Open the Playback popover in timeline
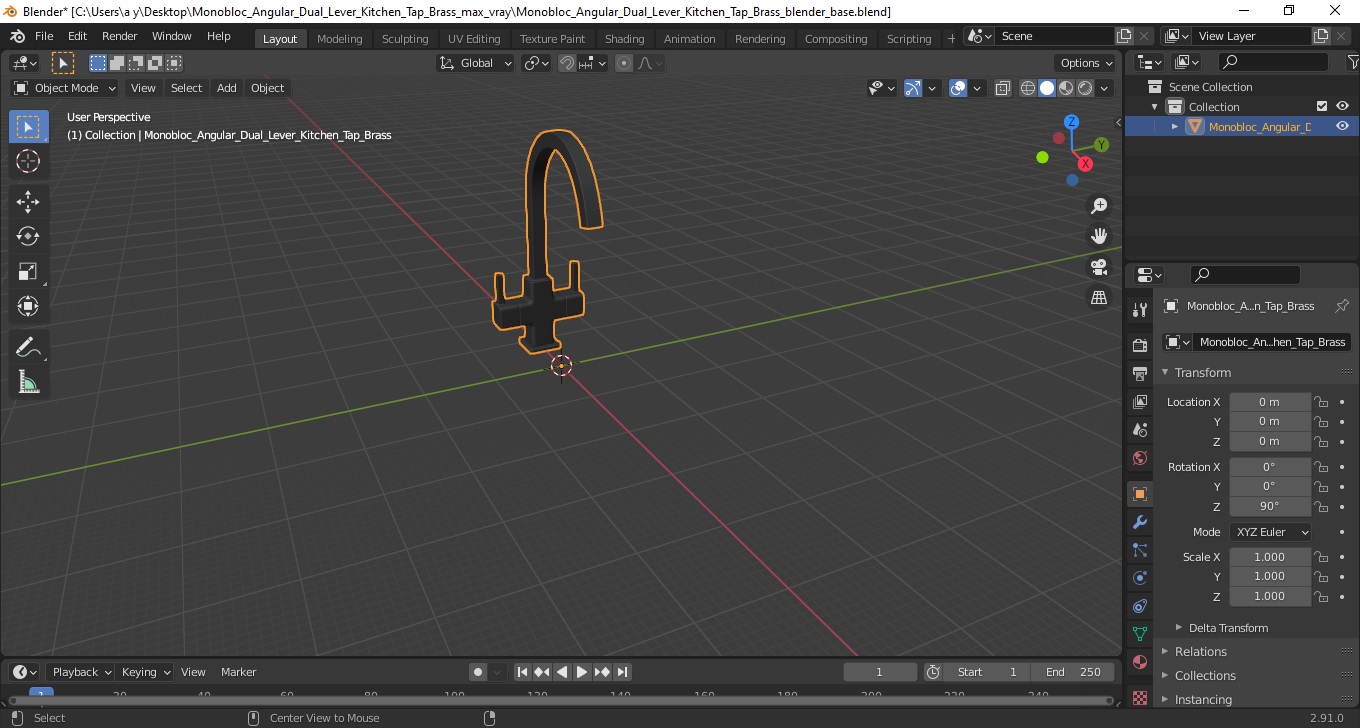This screenshot has width=1360, height=728. tap(80, 672)
